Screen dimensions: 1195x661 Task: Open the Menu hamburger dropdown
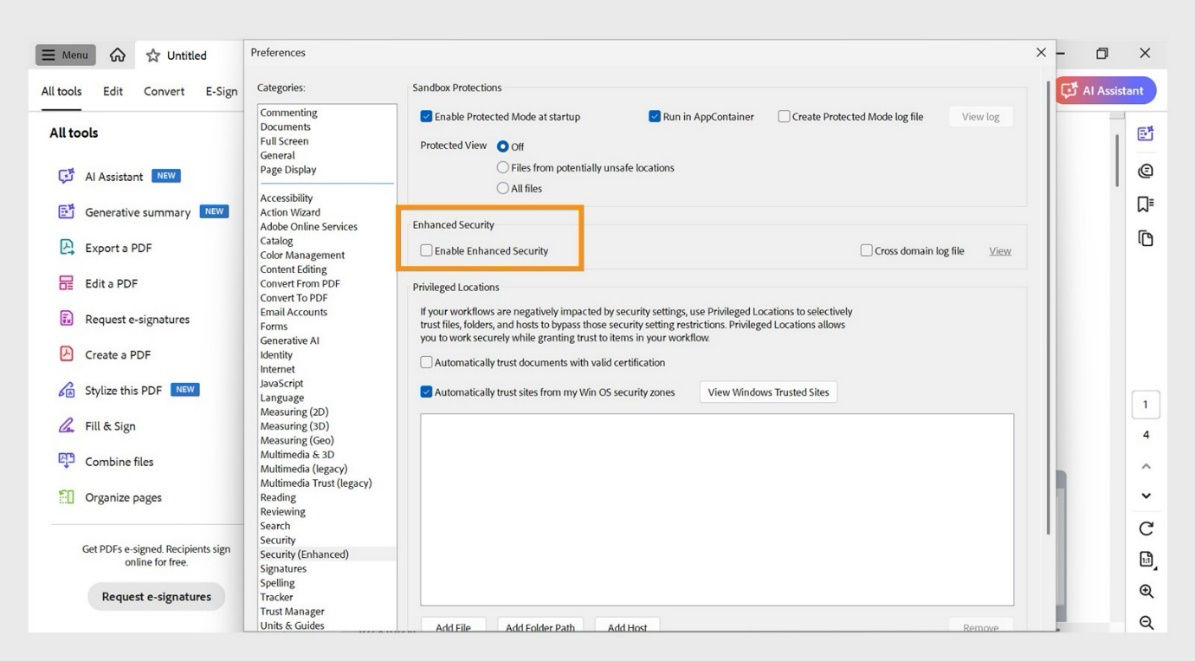pyautogui.click(x=64, y=55)
